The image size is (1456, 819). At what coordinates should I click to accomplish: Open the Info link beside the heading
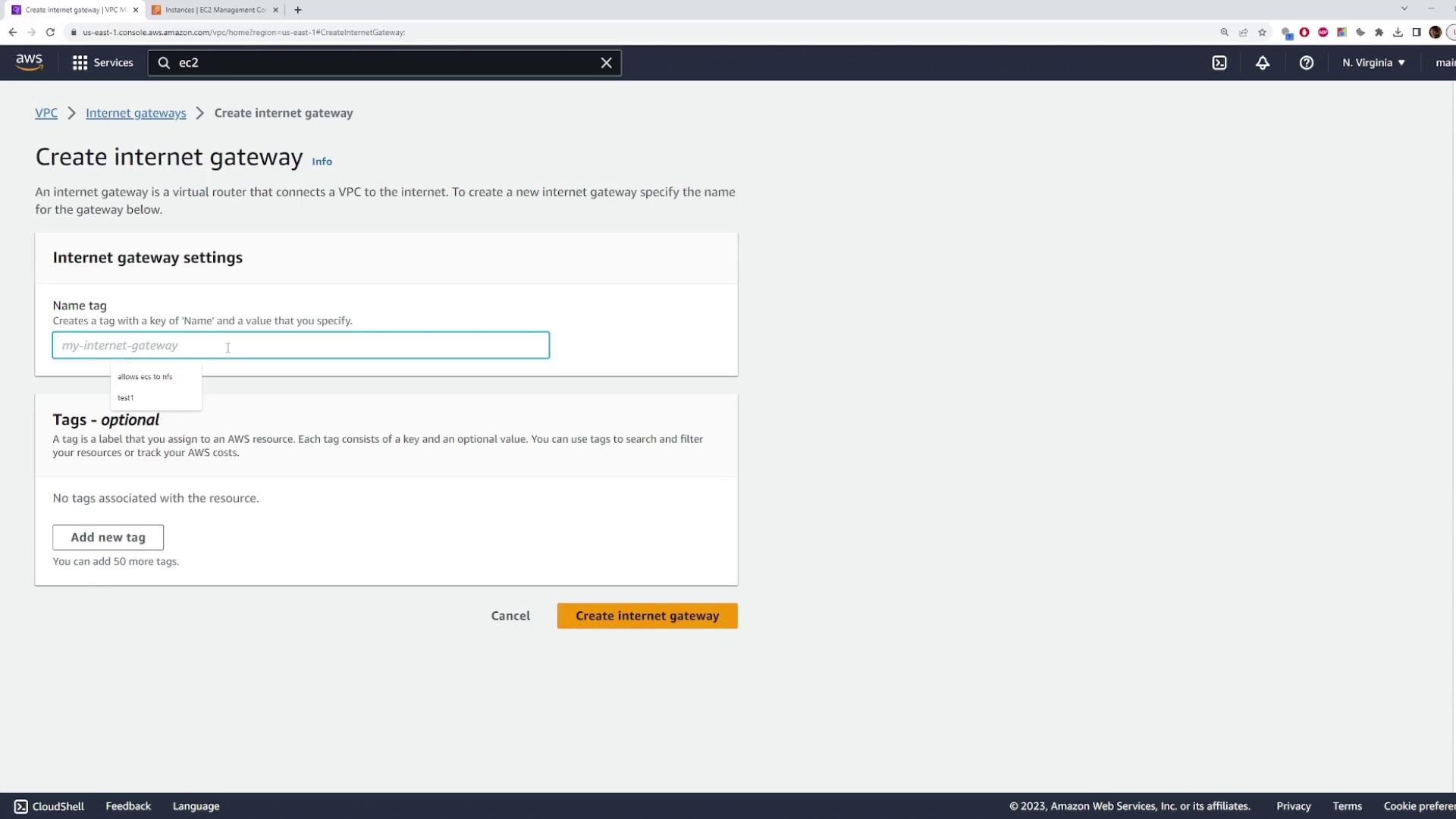point(322,162)
